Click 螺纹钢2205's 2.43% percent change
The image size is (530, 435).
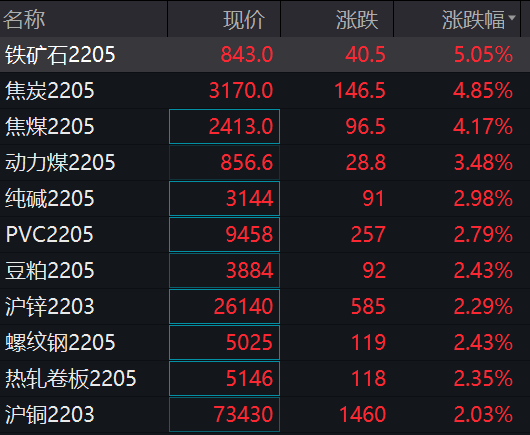tap(483, 342)
